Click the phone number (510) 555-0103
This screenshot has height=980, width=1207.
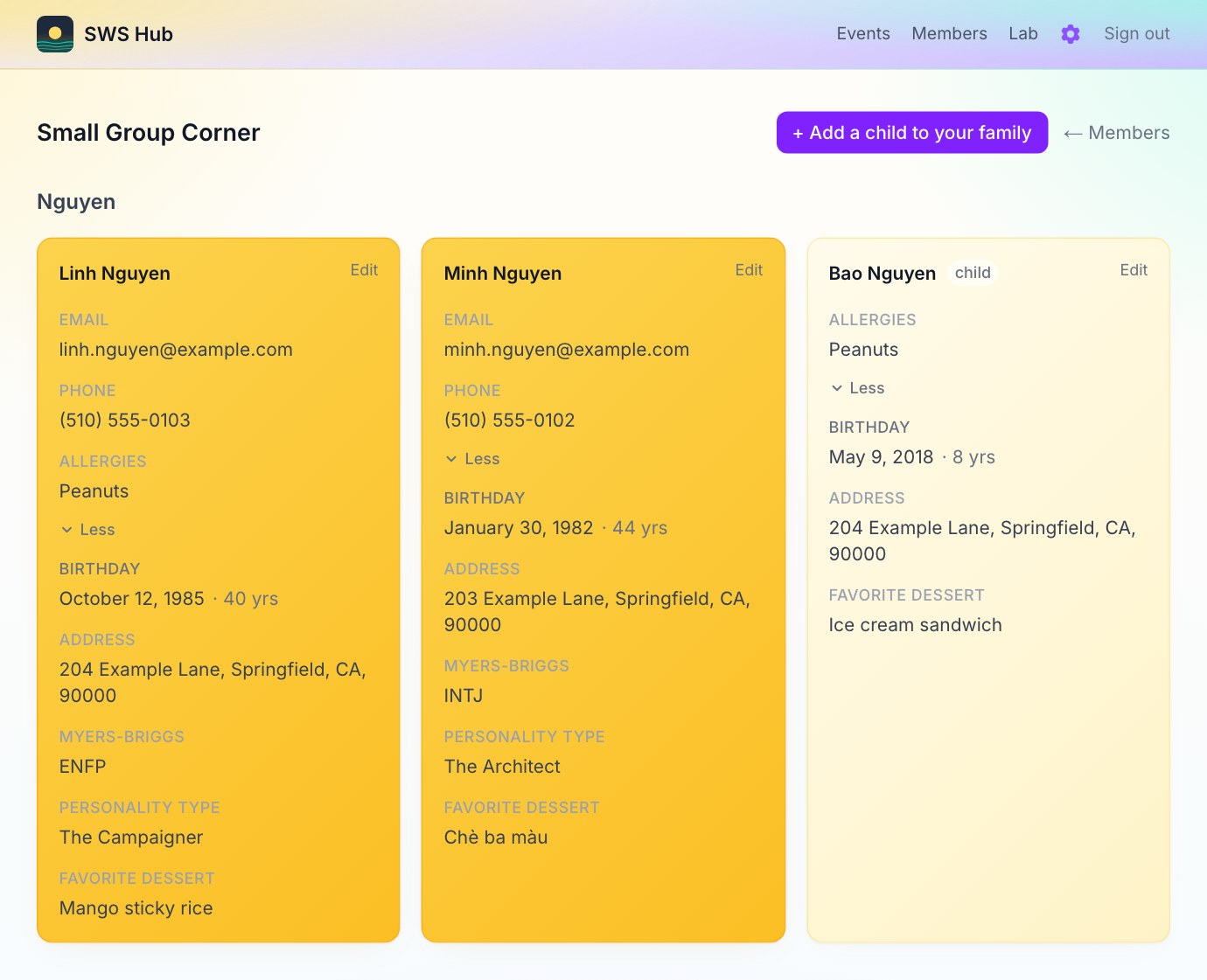tap(125, 420)
